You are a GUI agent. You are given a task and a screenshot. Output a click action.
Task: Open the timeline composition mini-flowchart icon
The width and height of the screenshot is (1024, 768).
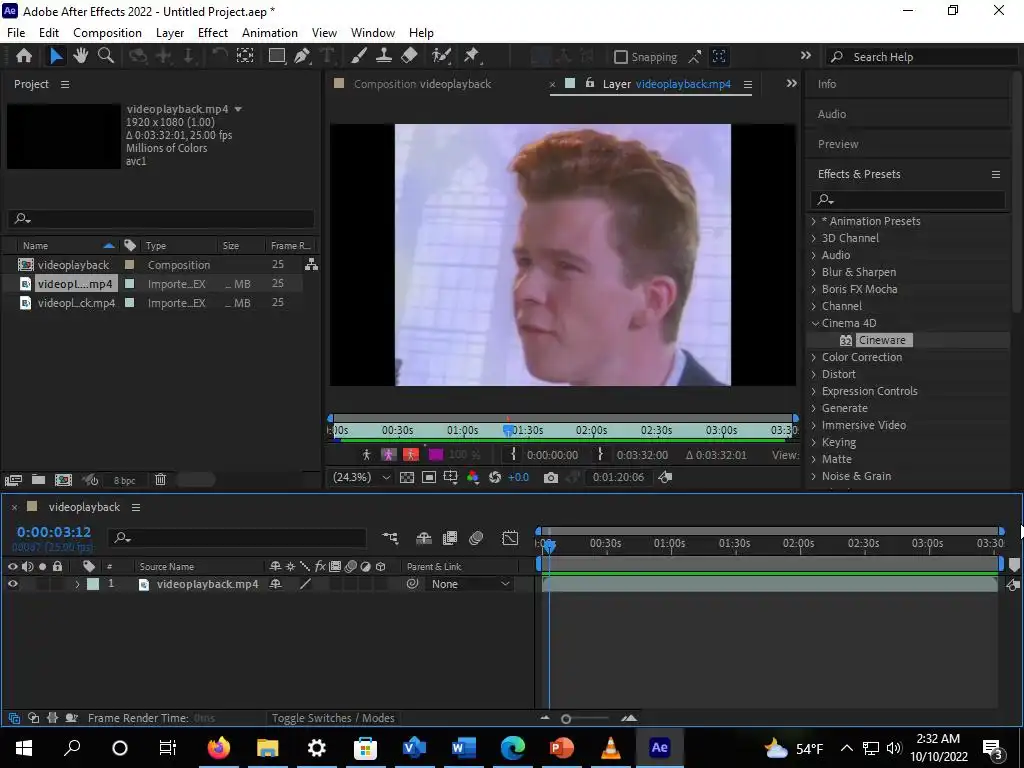(391, 538)
